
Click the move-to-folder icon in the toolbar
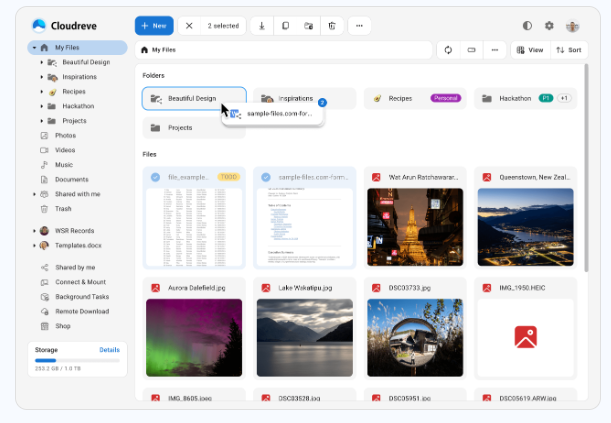pyautogui.click(x=308, y=26)
